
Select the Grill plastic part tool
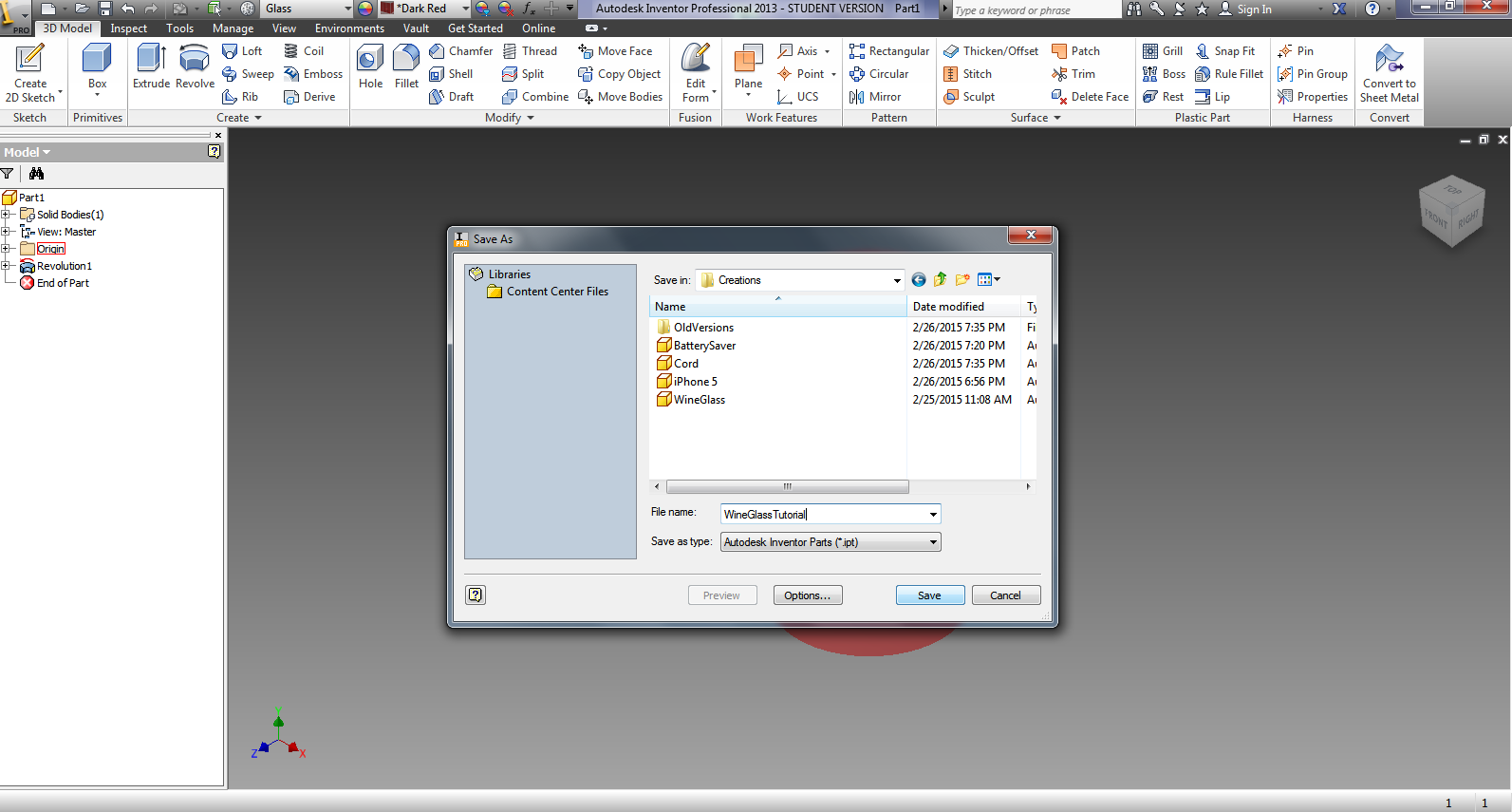pos(1163,51)
